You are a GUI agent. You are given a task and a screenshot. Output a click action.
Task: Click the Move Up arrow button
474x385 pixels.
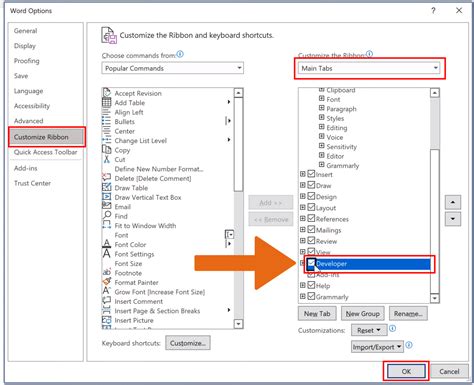tap(453, 202)
